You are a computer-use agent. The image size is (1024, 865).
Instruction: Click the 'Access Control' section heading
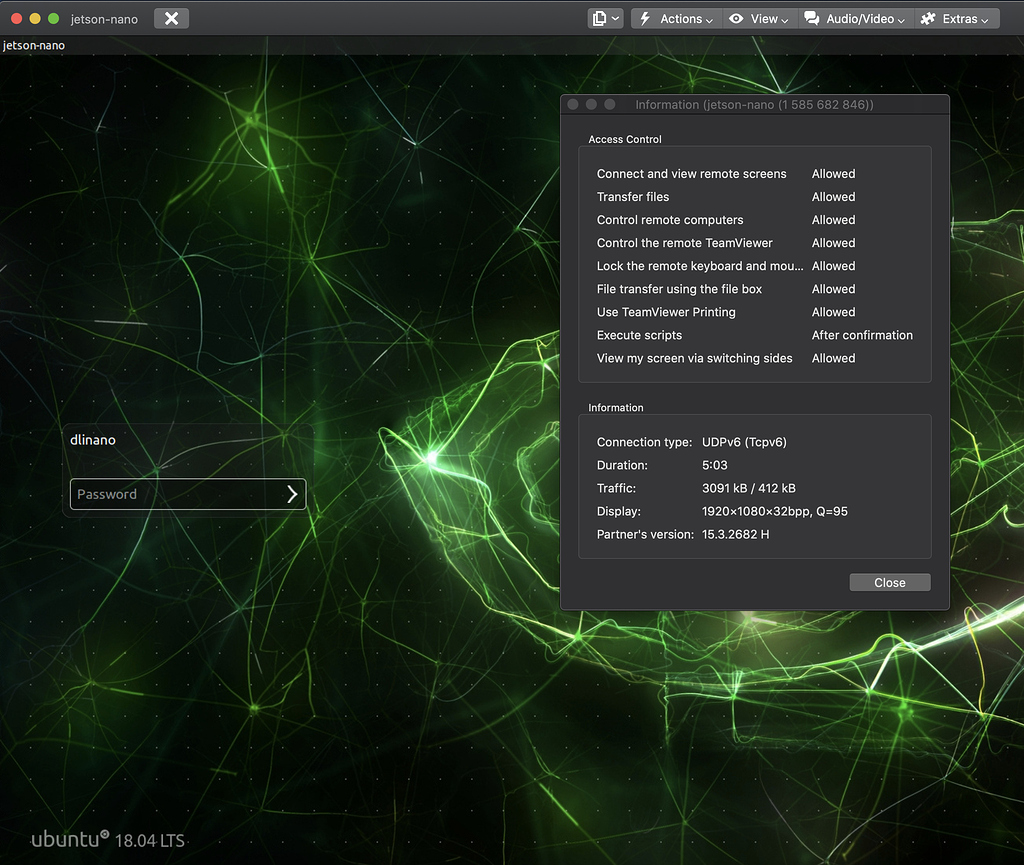625,139
